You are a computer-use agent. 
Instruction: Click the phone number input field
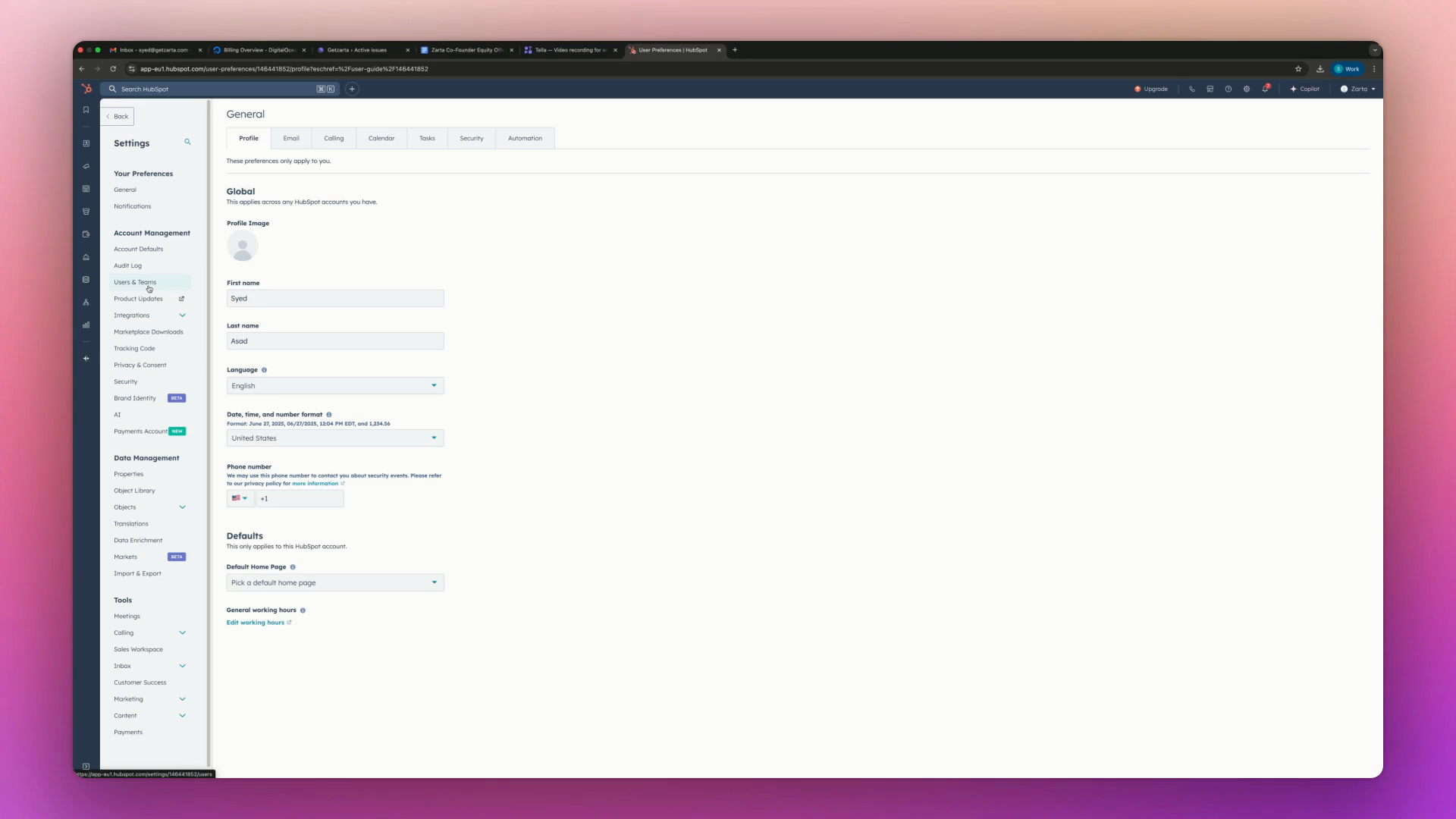[300, 498]
